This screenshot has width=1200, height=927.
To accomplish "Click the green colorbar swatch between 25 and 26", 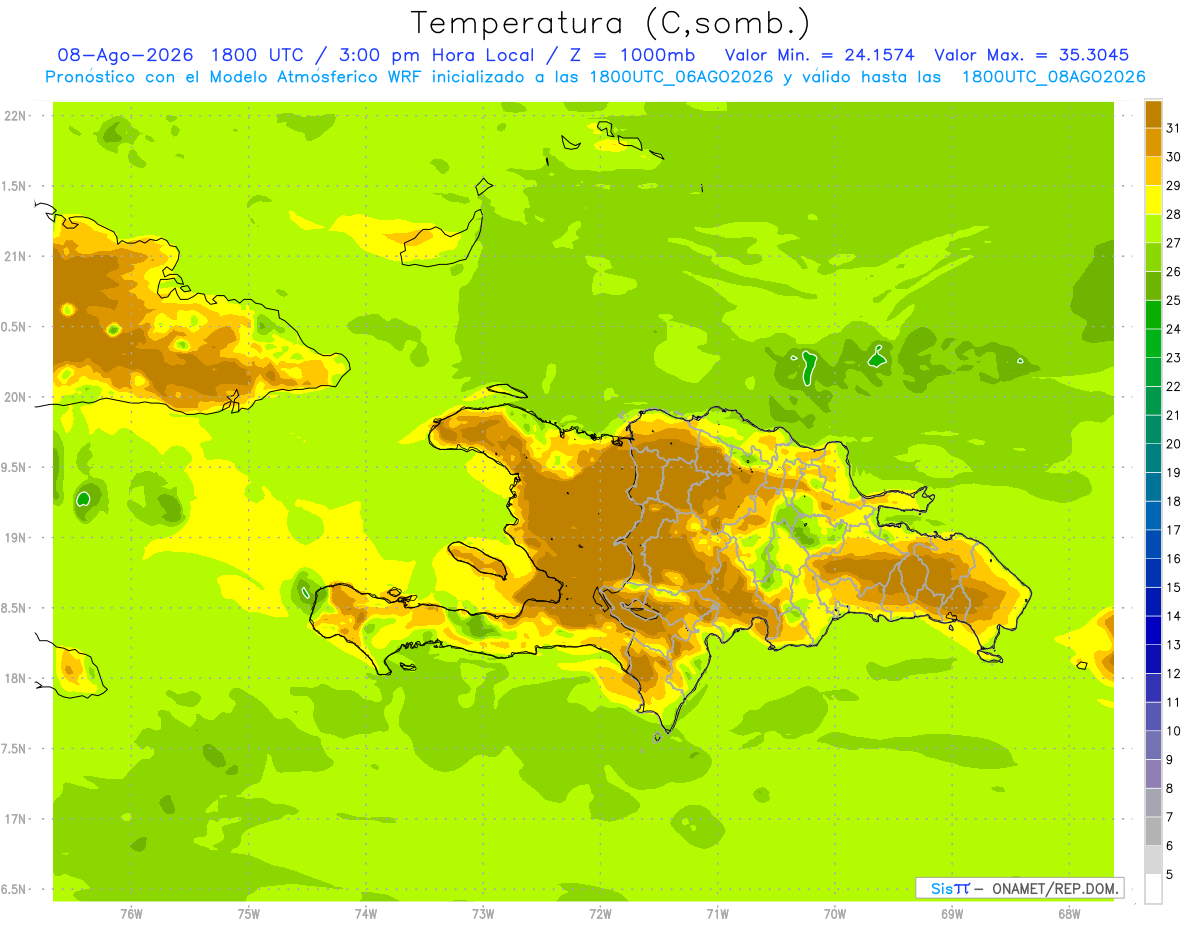I will click(x=1153, y=286).
